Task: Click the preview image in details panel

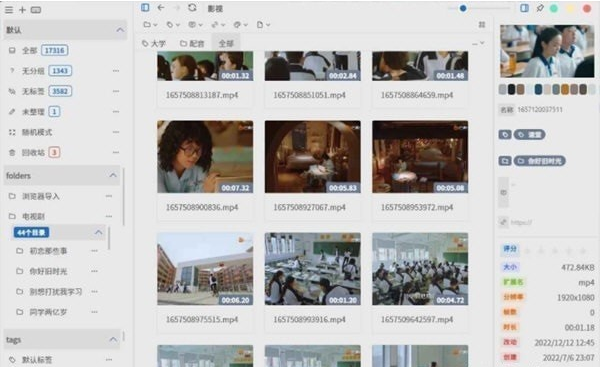Action: tap(547, 51)
